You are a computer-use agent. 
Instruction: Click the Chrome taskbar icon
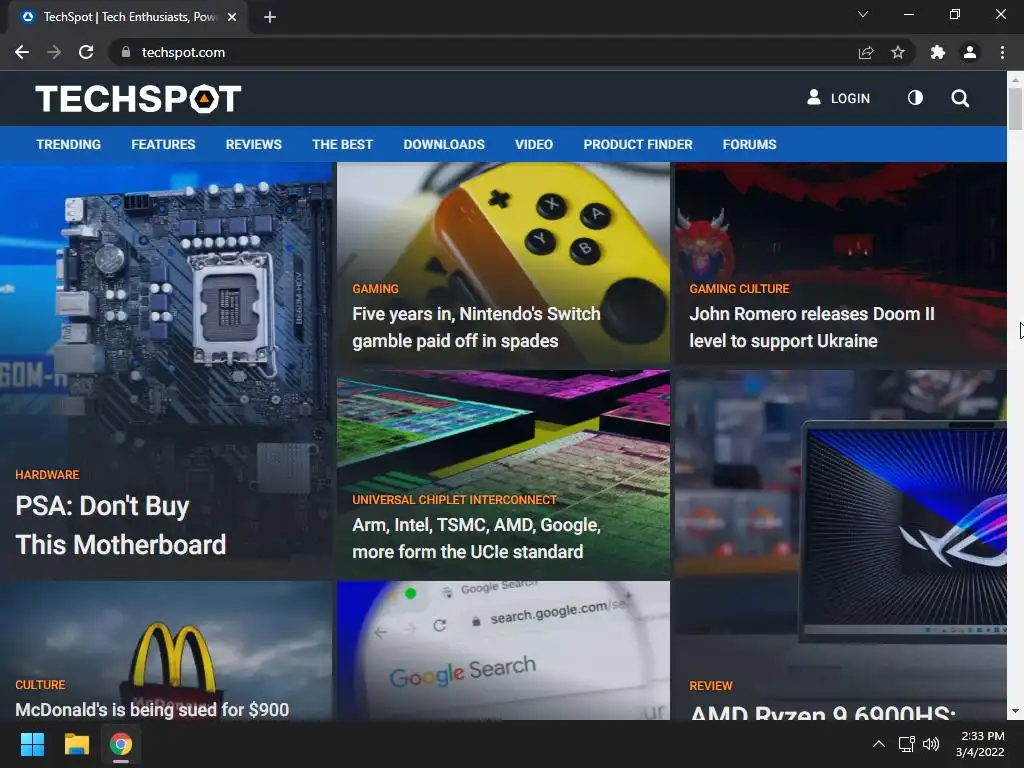[121, 744]
